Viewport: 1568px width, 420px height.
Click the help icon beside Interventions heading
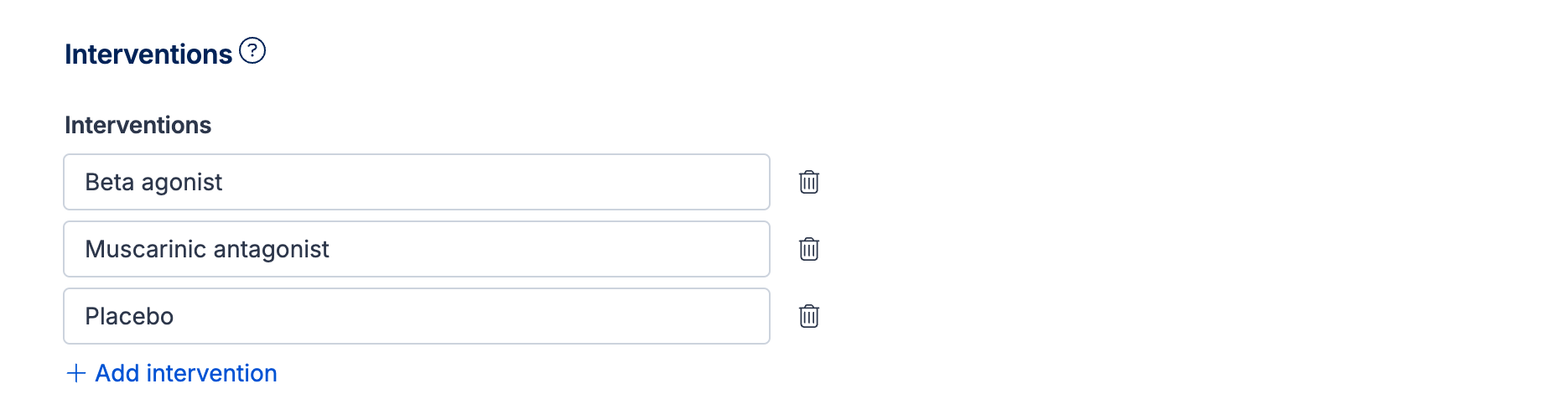252,51
